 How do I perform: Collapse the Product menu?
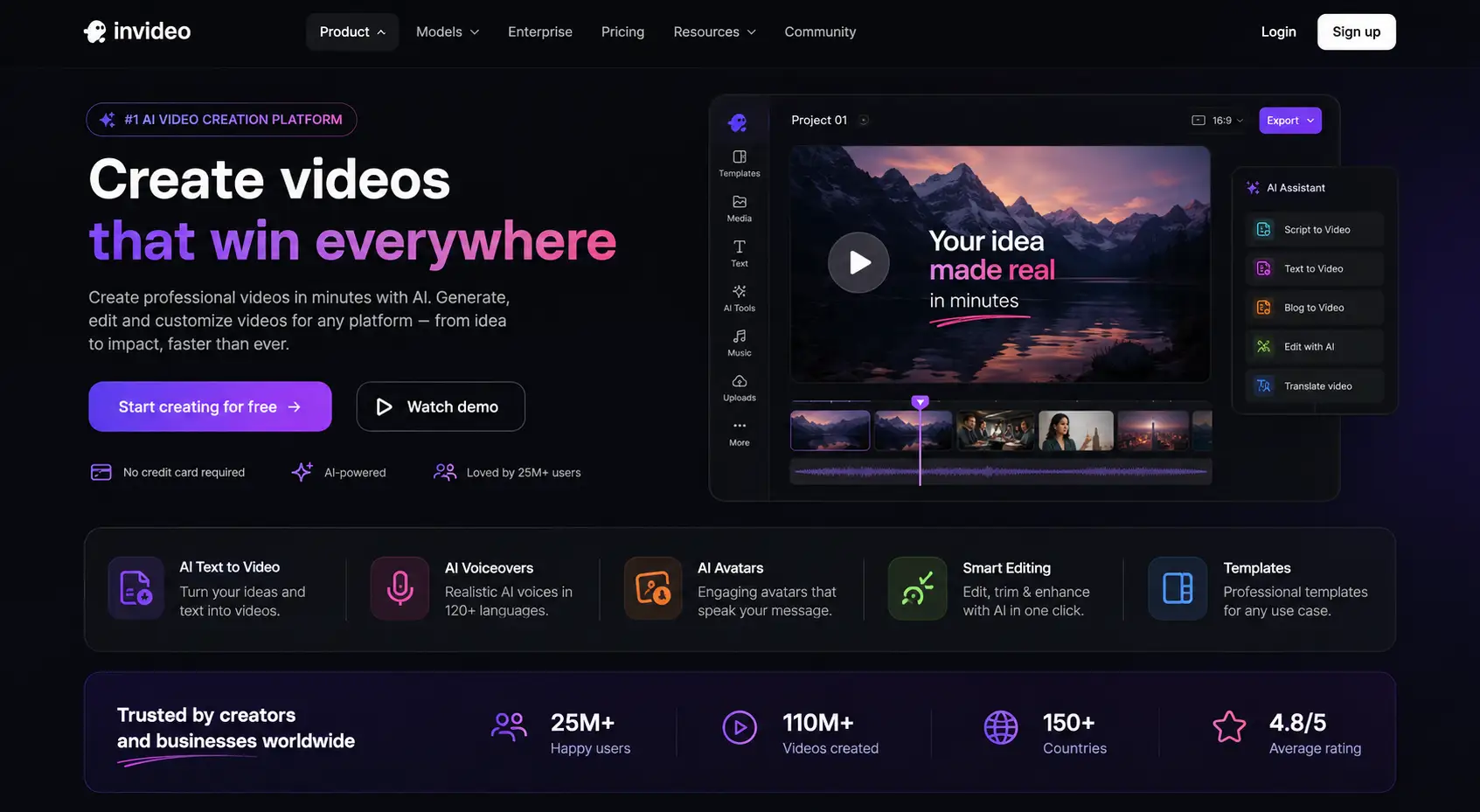point(352,31)
